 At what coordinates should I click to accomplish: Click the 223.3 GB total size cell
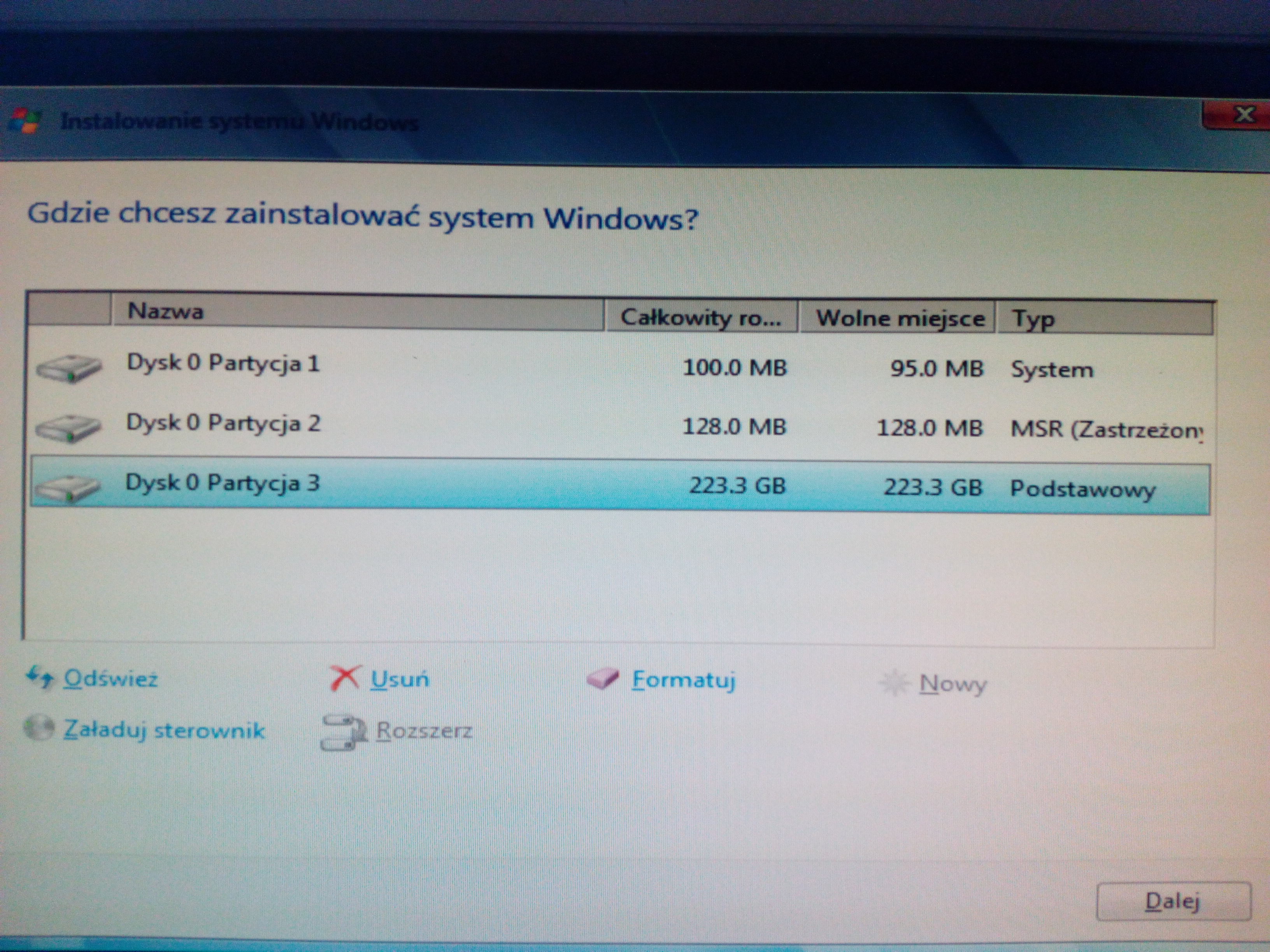(x=737, y=486)
